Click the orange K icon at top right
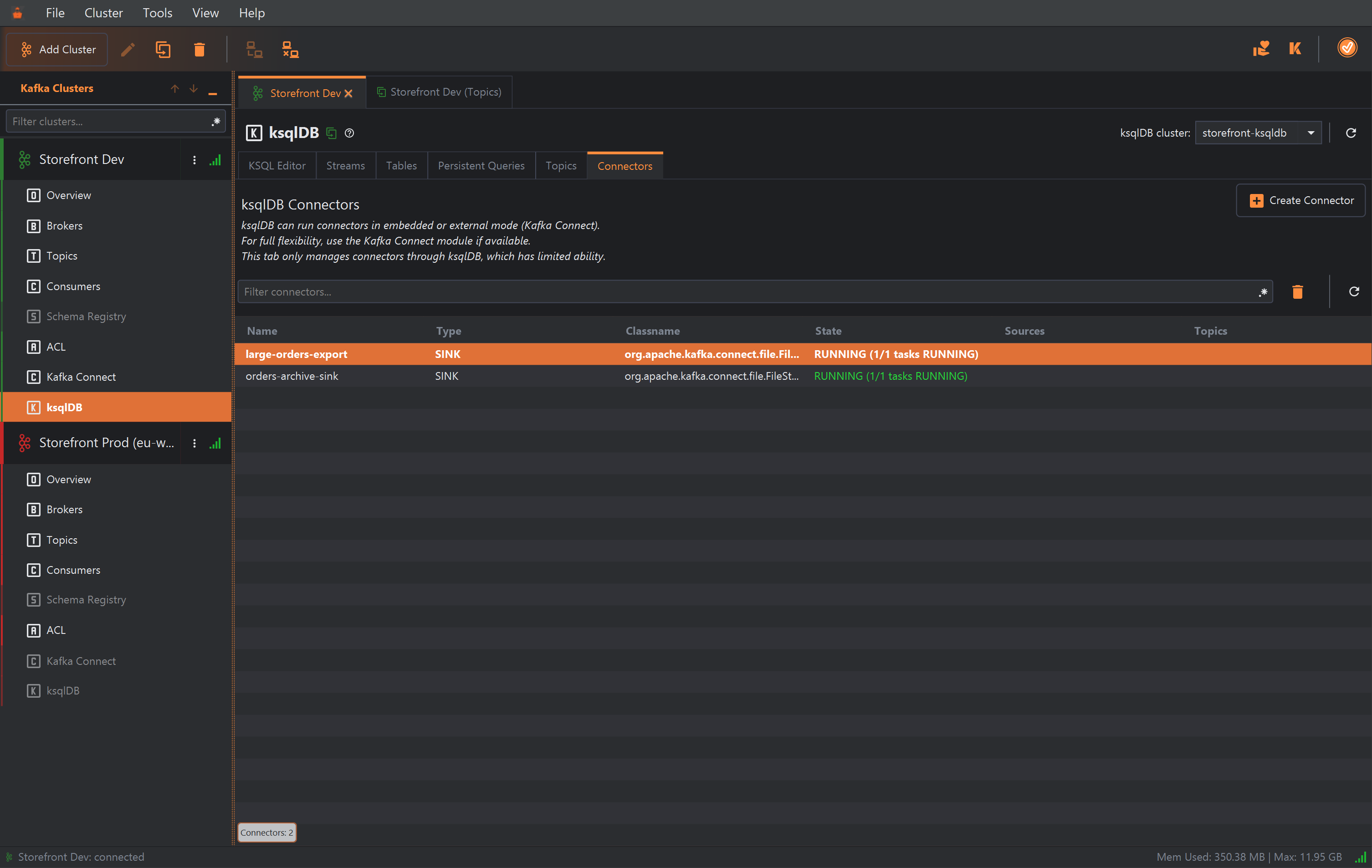1372x868 pixels. tap(1295, 48)
